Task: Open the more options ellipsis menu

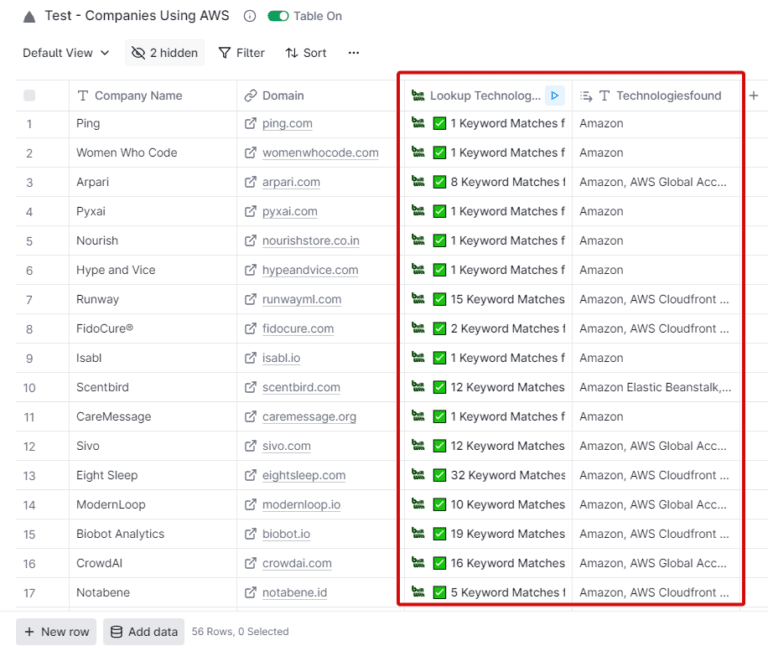Action: pos(353,53)
